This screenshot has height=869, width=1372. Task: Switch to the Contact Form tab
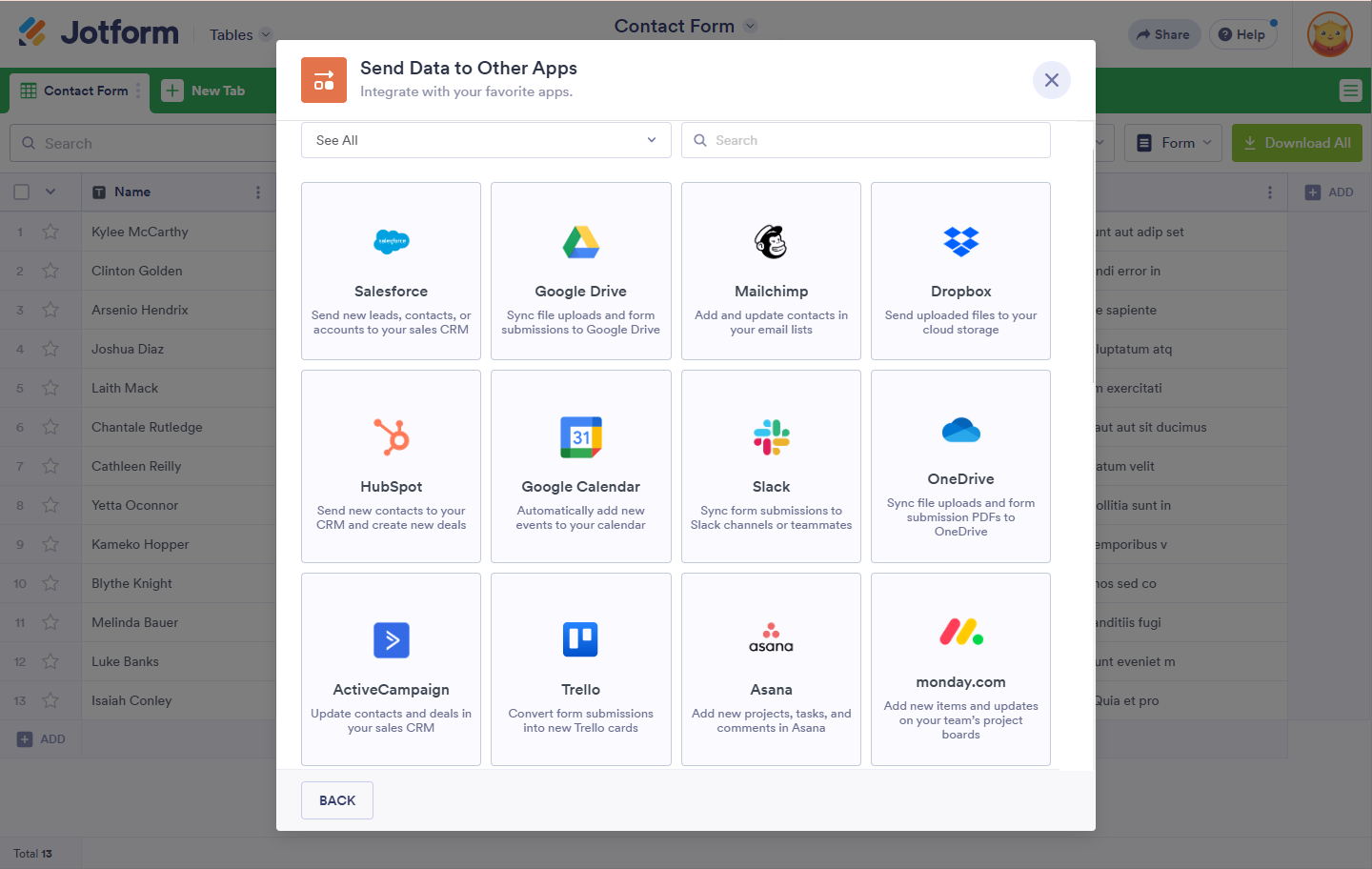[x=80, y=91]
